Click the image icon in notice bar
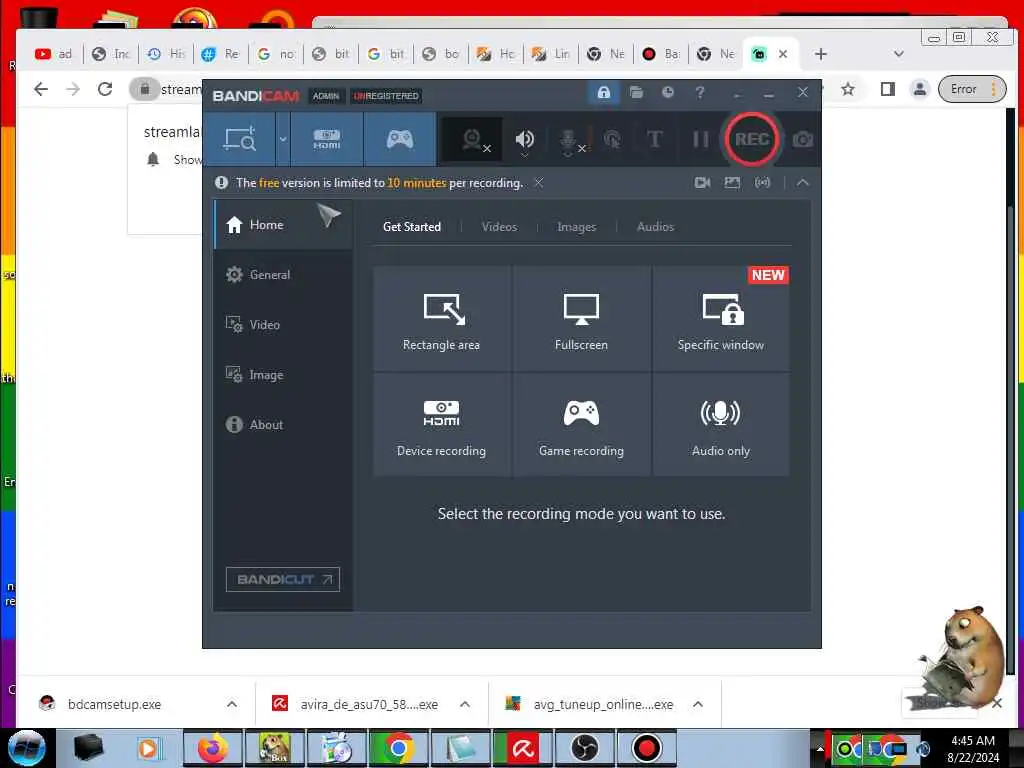This screenshot has width=1024, height=768. coord(732,183)
